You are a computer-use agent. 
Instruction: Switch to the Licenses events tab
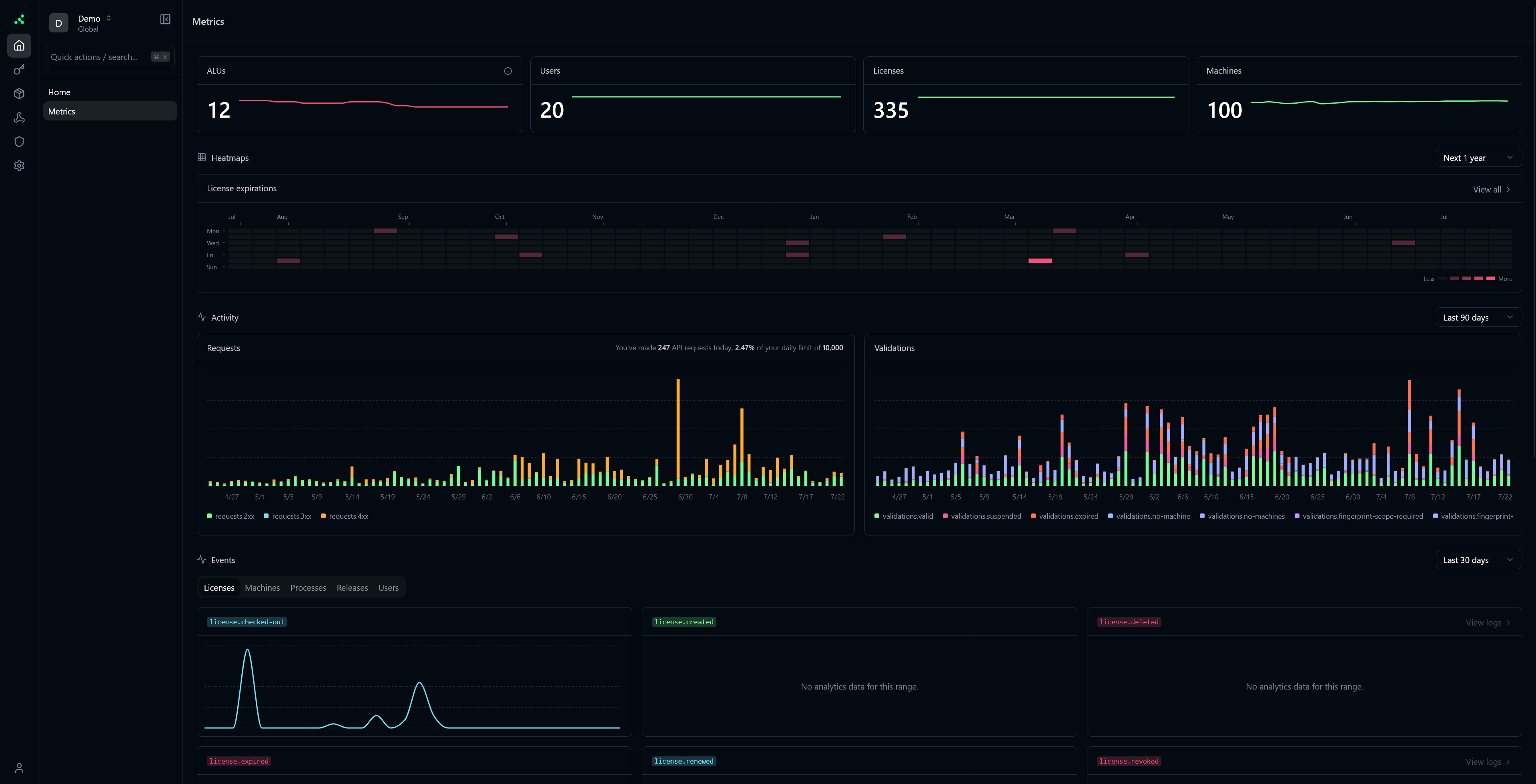219,588
